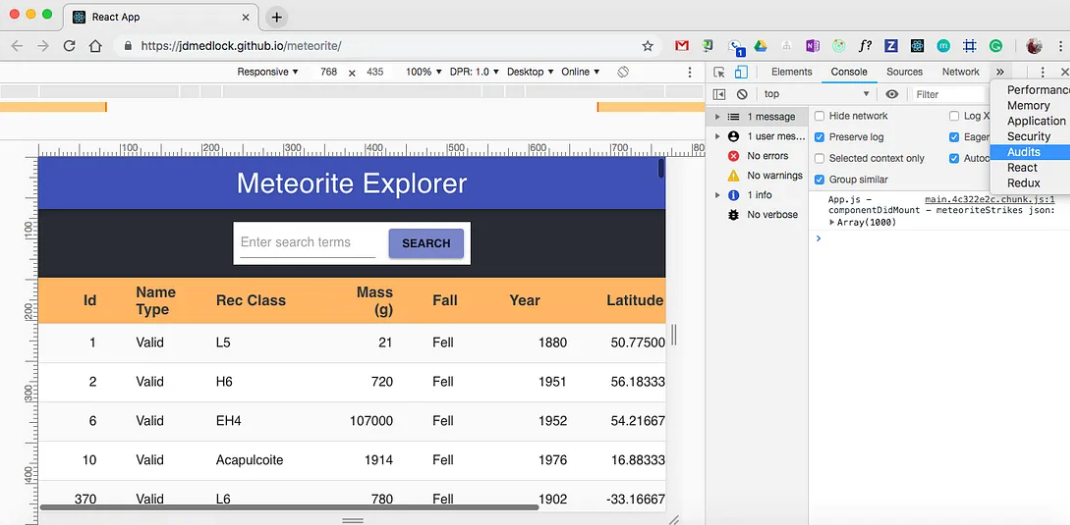Activate the inspect element picker
The width and height of the screenshot is (1070, 525).
[x=719, y=72]
